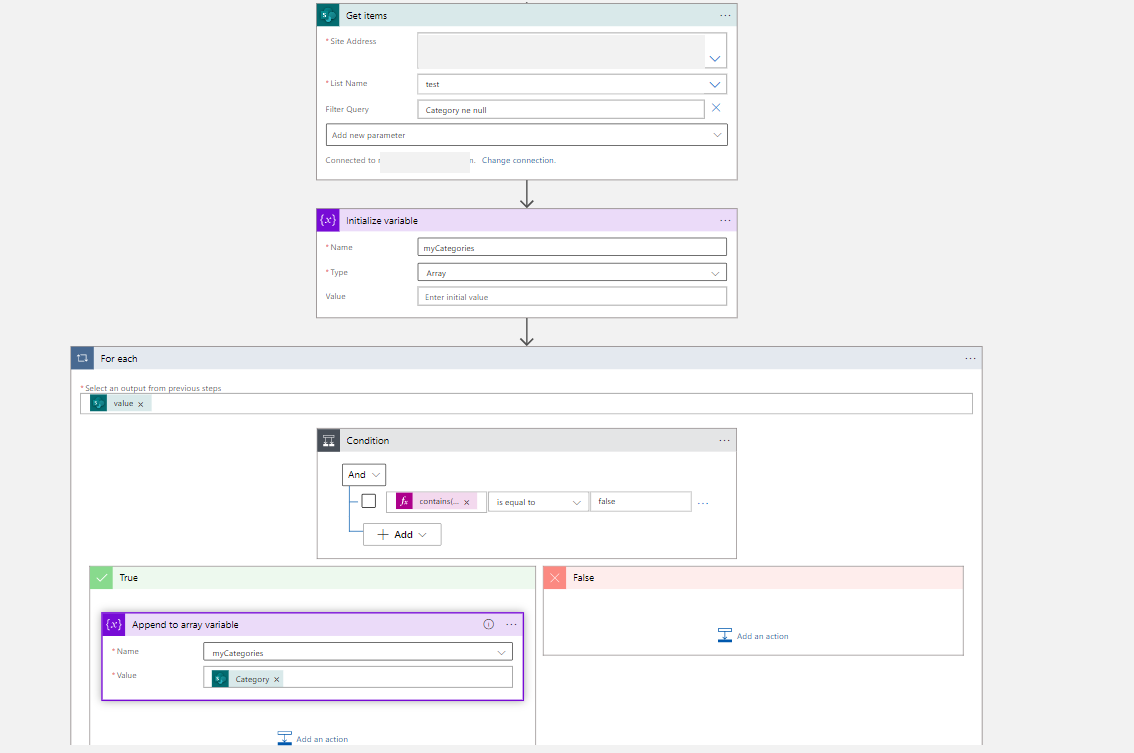
Task: Click the 'Select an output from previous steps' label
Action: pos(153,388)
